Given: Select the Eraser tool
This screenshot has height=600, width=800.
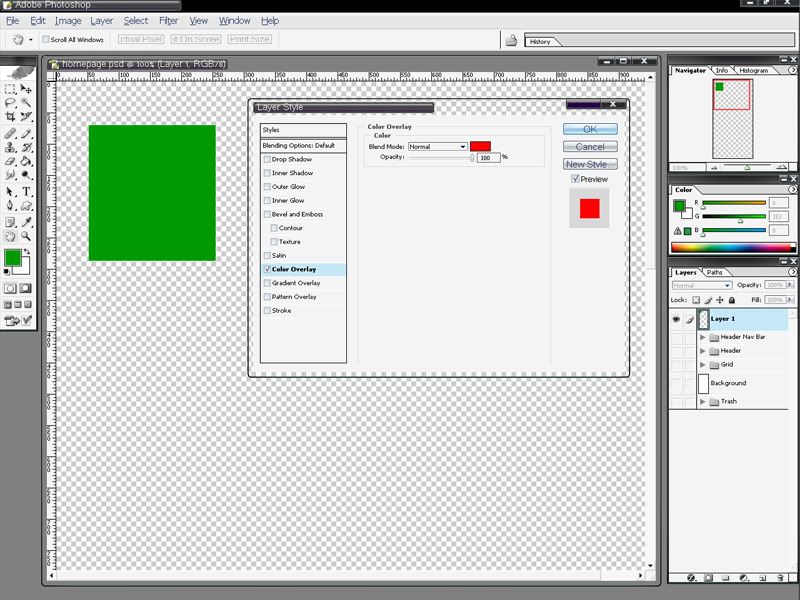Looking at the screenshot, I should [x=10, y=161].
